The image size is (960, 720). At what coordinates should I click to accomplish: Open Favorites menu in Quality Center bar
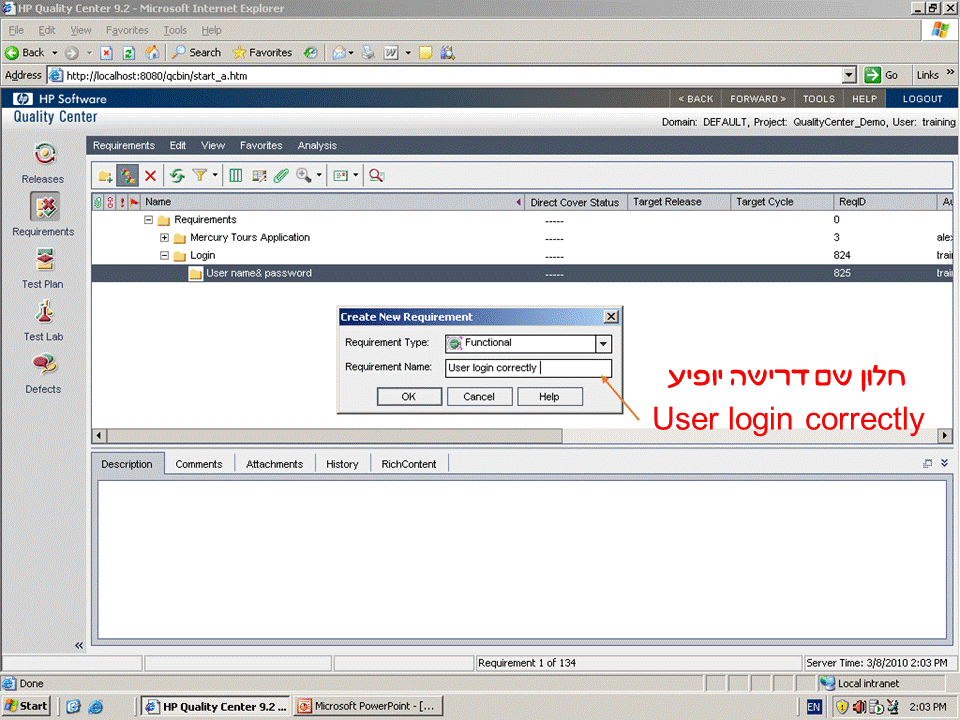[261, 145]
